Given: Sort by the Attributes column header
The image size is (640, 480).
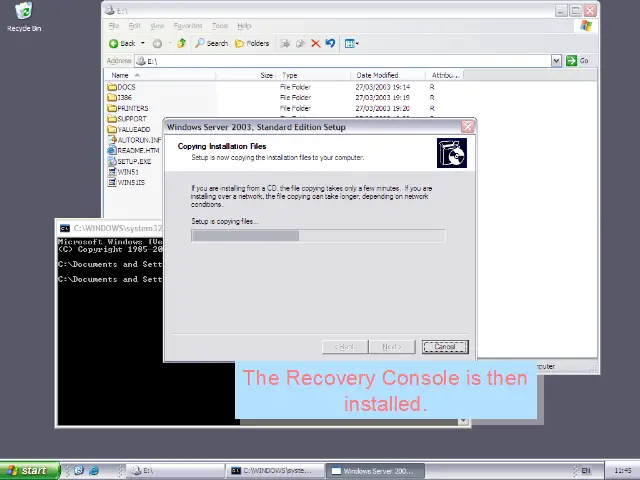Looking at the screenshot, I should (444, 75).
